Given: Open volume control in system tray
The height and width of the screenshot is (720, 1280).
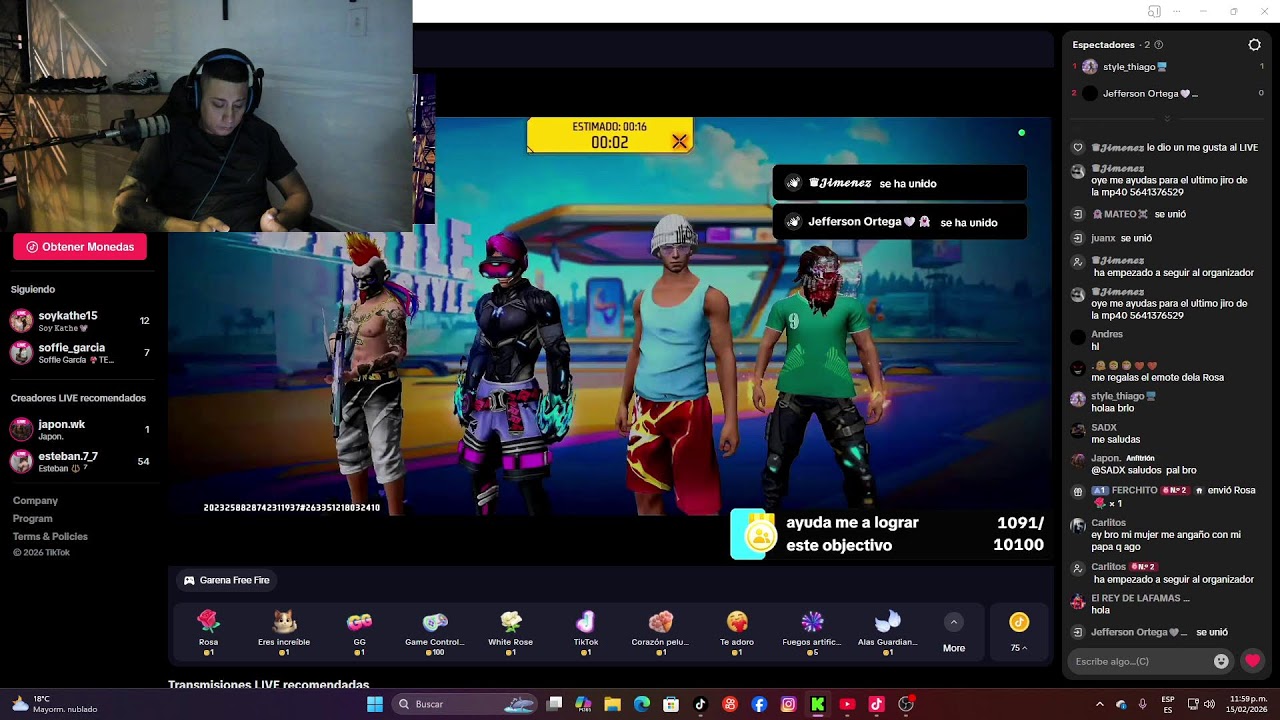Looking at the screenshot, I should (x=1209, y=704).
